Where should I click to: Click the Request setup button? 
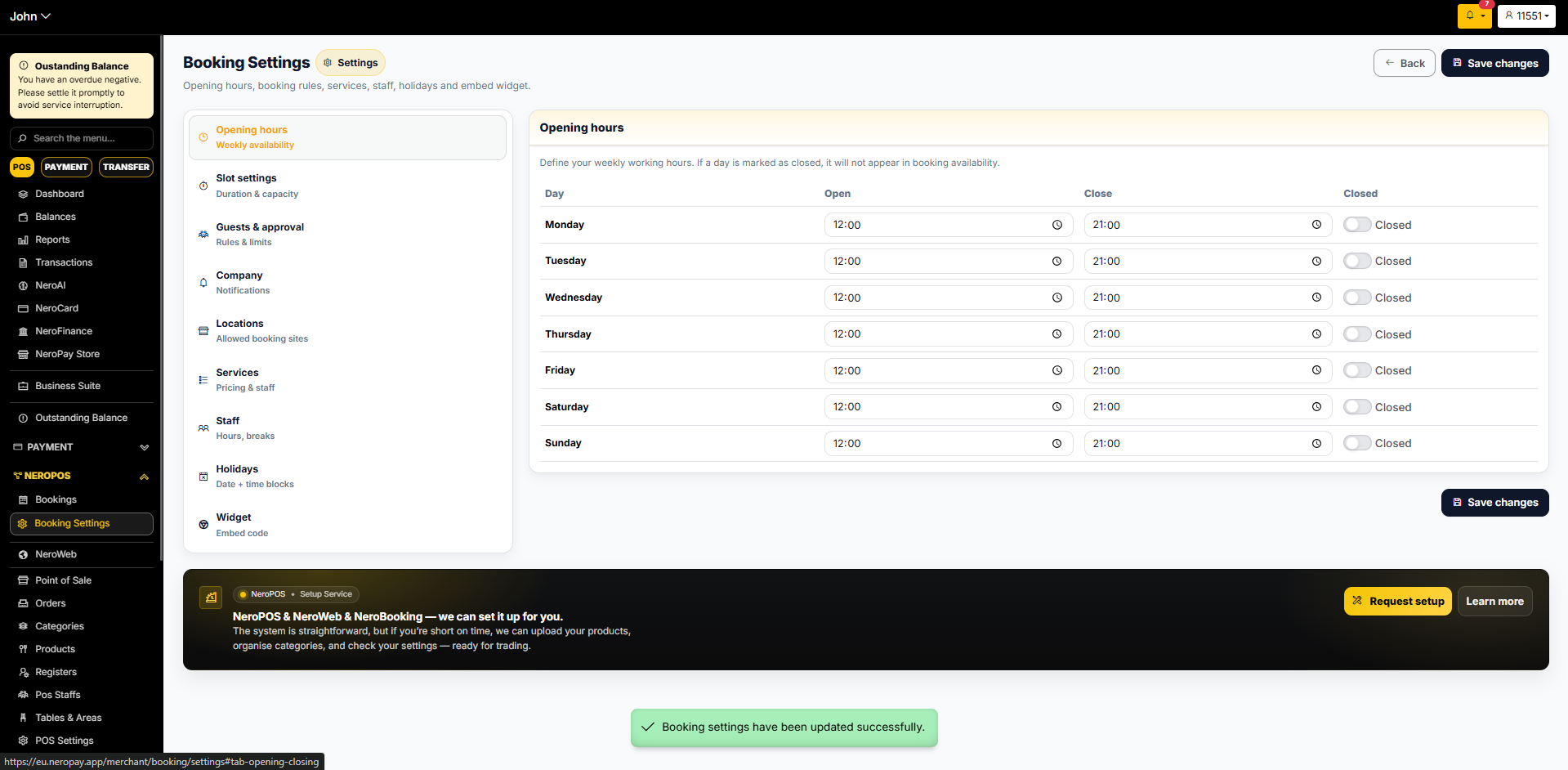click(x=1397, y=601)
